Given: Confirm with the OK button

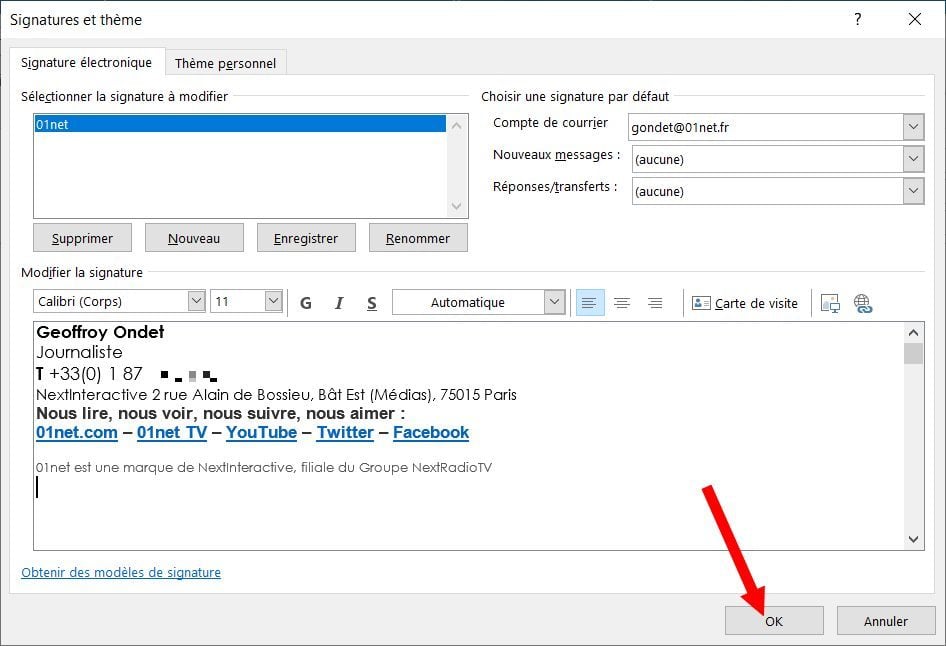Looking at the screenshot, I should (x=774, y=621).
